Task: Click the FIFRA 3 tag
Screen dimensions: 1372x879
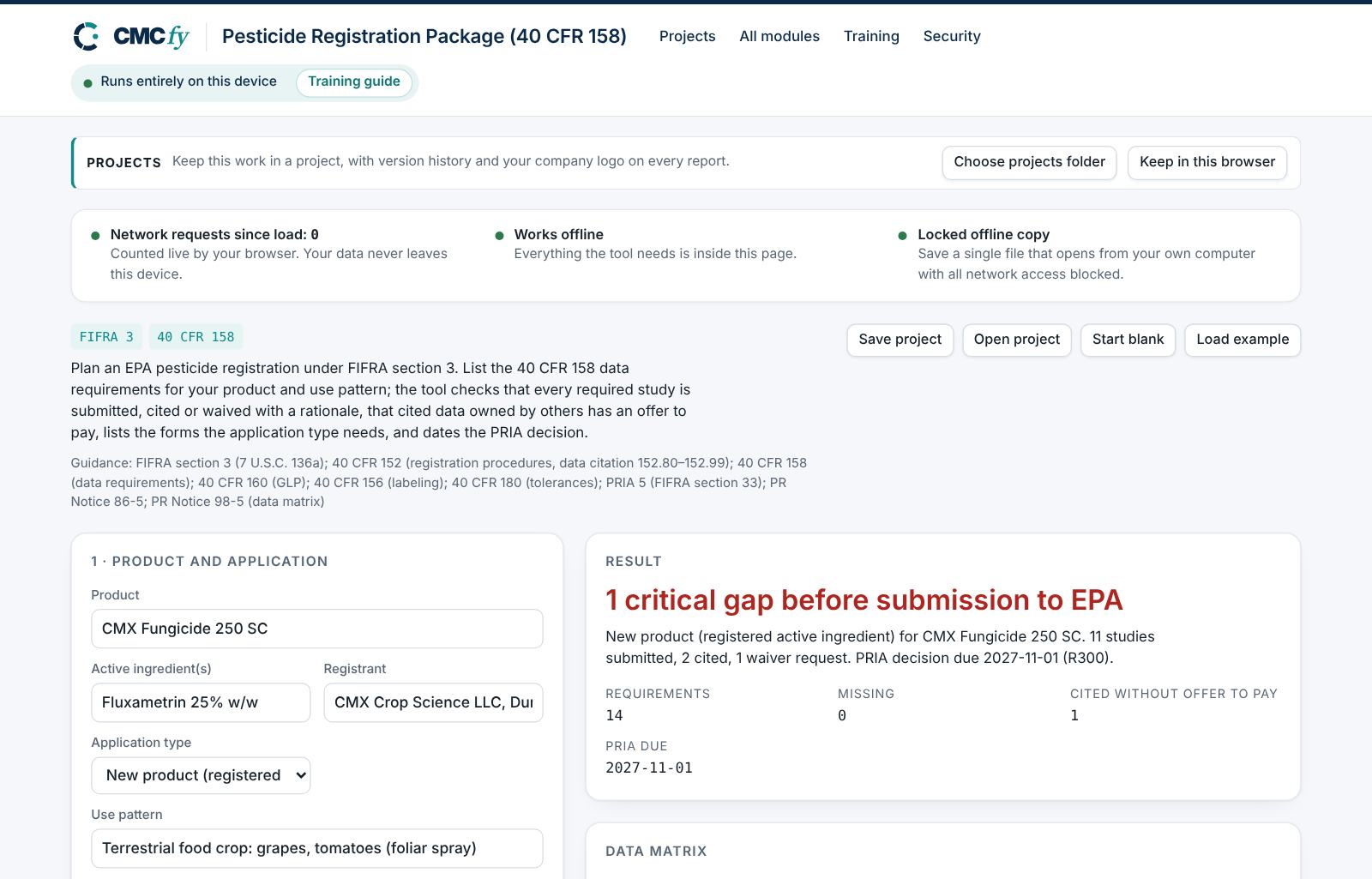Action: point(106,337)
